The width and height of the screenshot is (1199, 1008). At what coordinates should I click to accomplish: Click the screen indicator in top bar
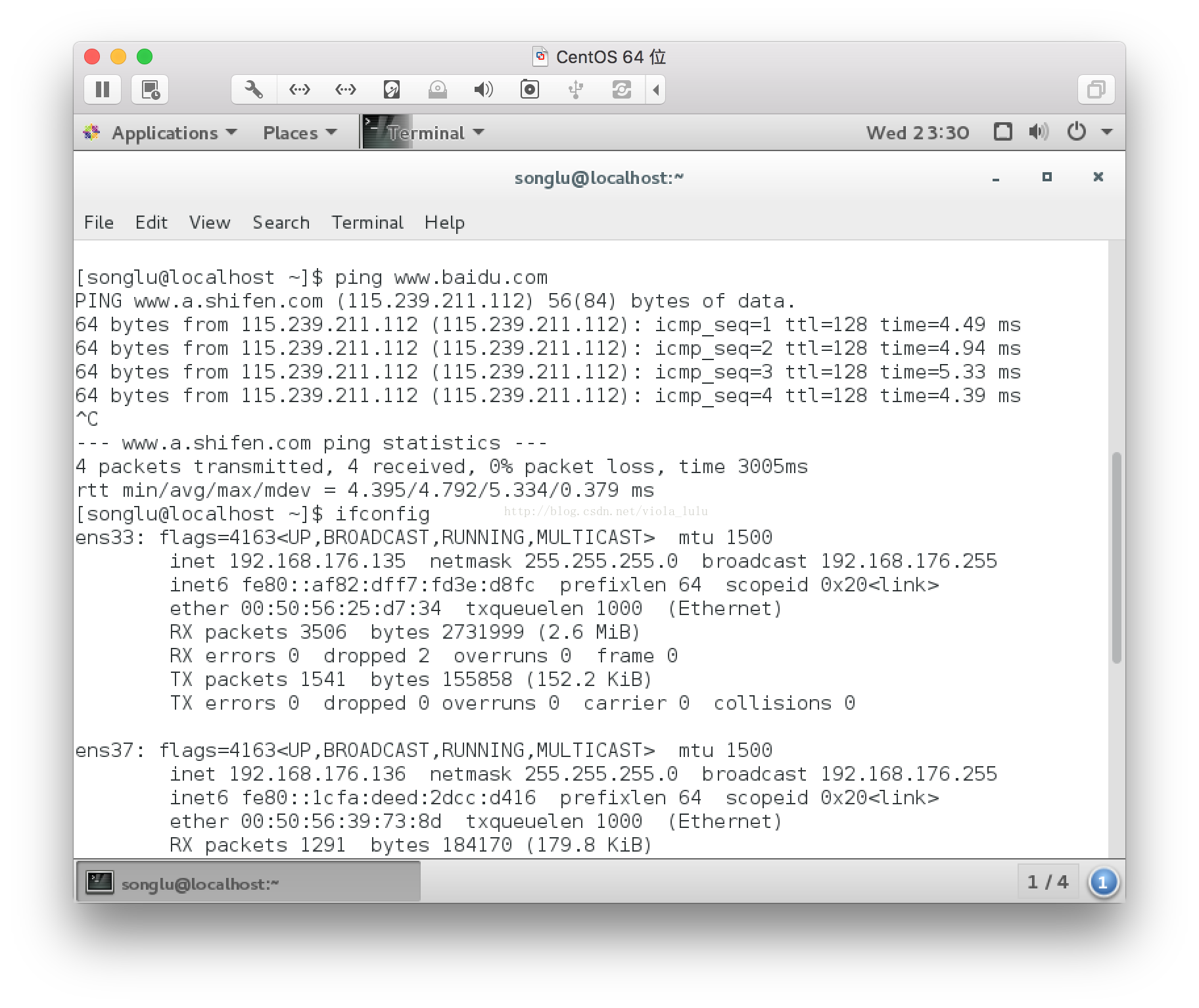1002,132
